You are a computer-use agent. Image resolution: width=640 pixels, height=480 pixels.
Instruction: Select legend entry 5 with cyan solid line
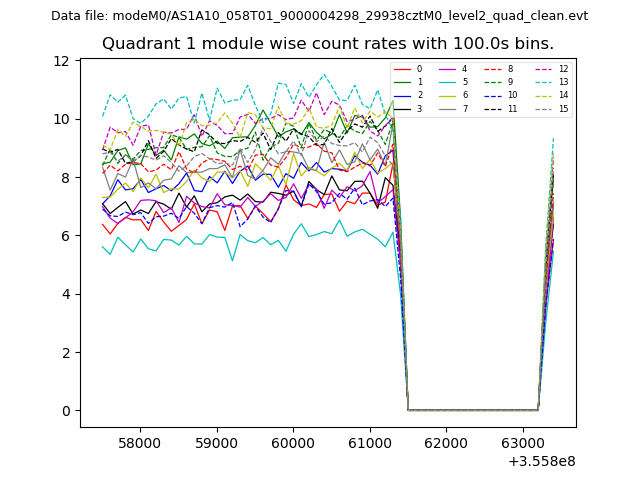point(456,82)
